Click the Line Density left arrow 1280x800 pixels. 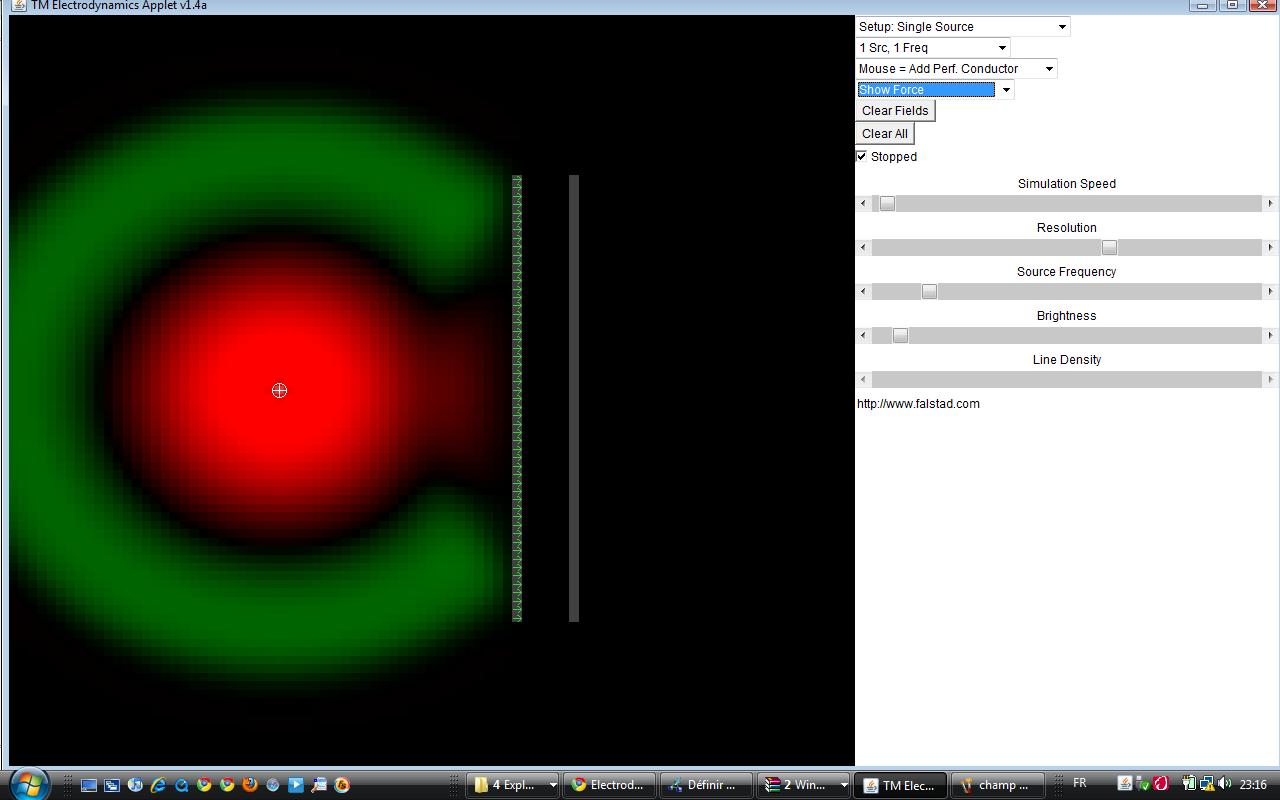(x=864, y=380)
